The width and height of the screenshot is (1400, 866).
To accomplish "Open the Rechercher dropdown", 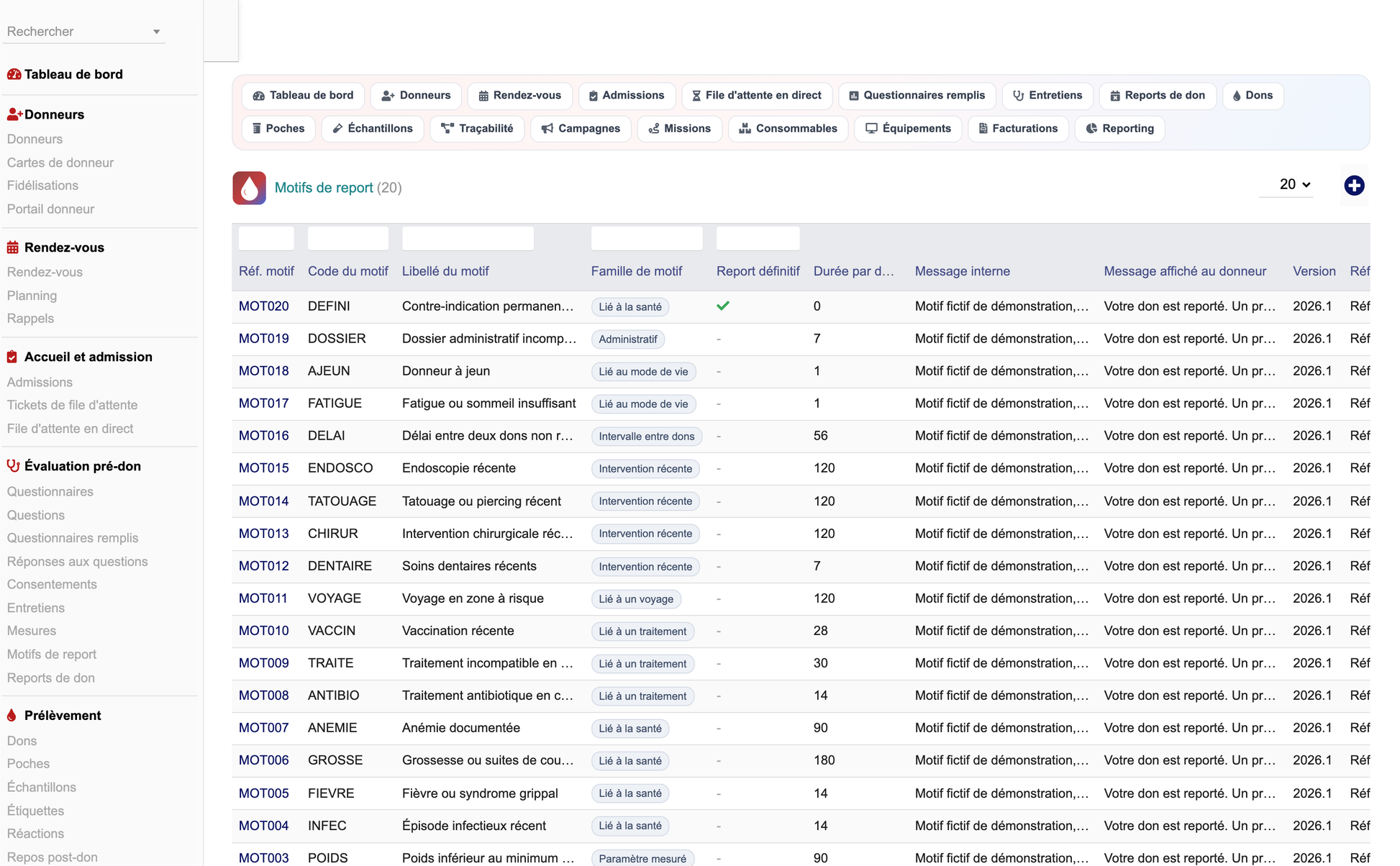I will [x=83, y=32].
